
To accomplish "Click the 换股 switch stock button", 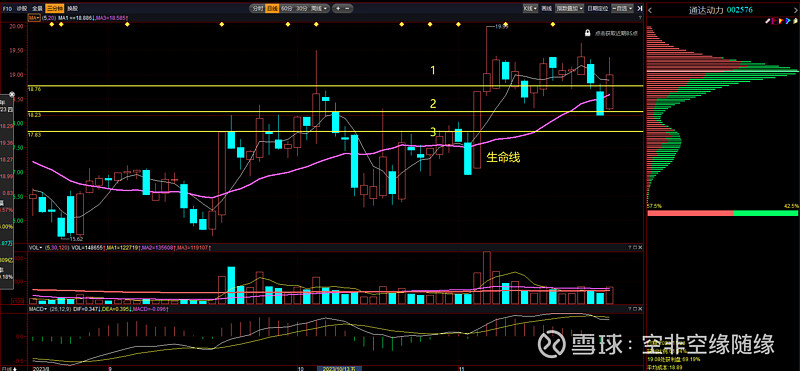I will (72, 9).
